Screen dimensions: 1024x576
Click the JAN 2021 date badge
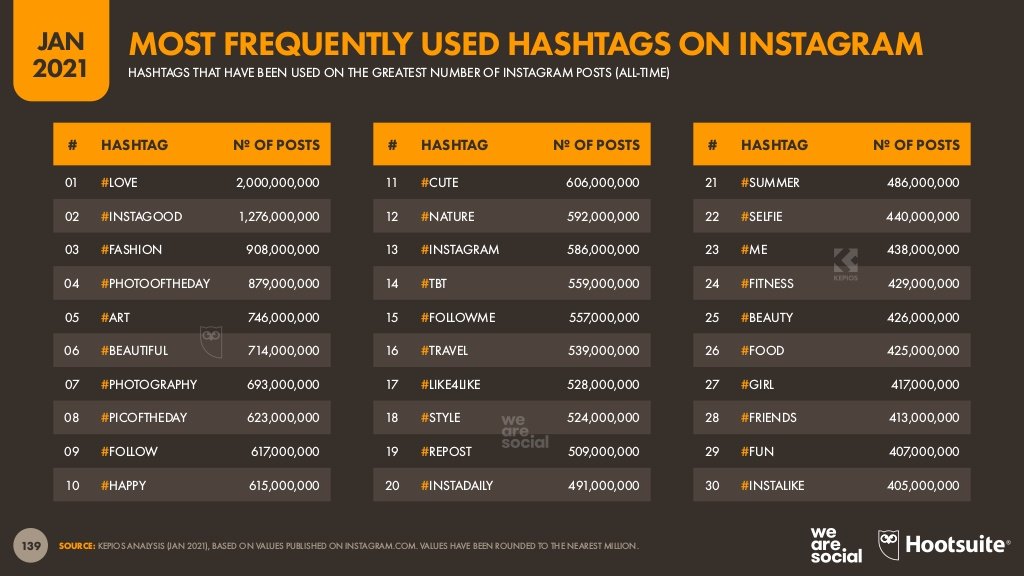[x=61, y=50]
